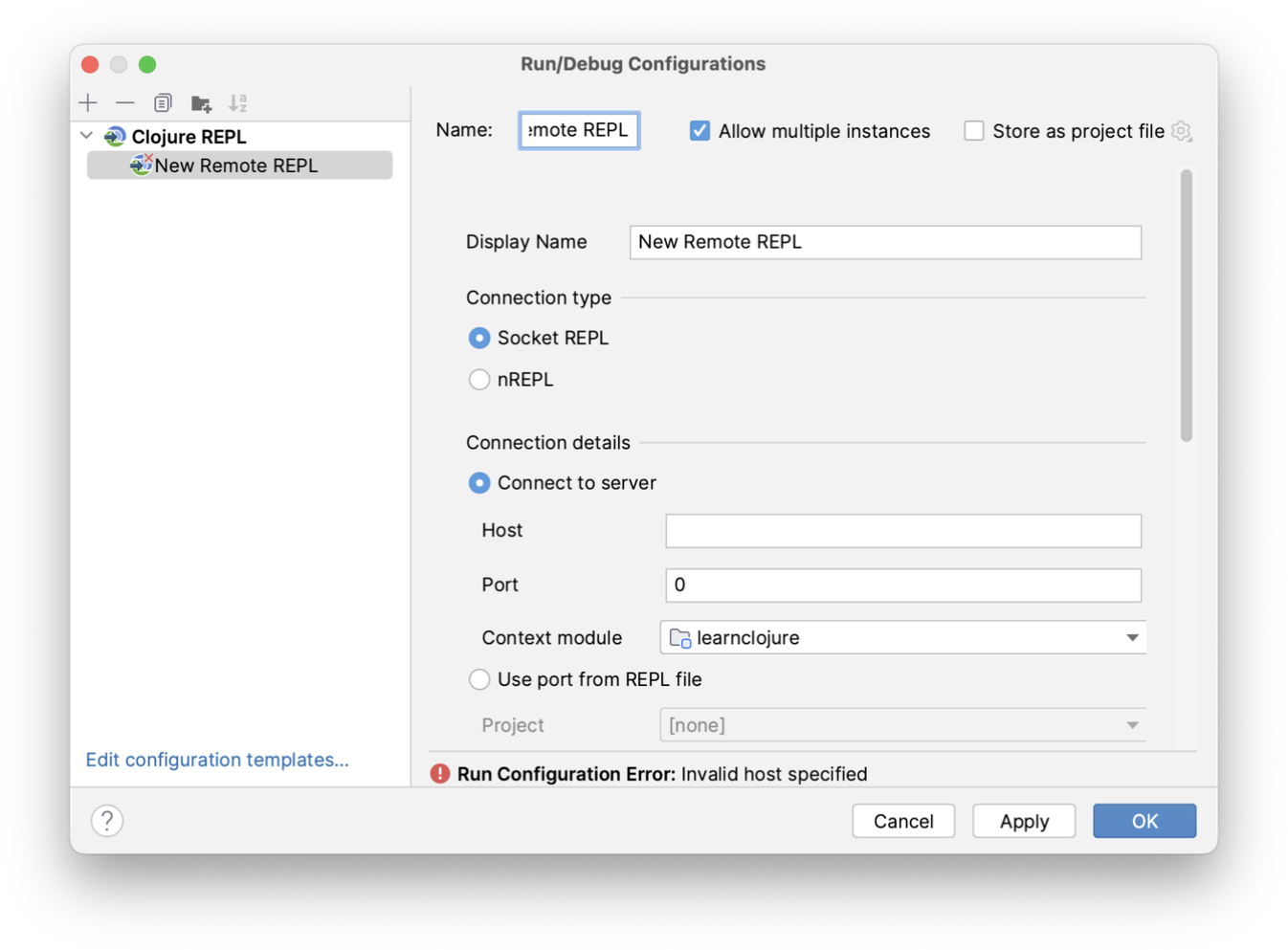Choose the nREPL connection type

(479, 380)
